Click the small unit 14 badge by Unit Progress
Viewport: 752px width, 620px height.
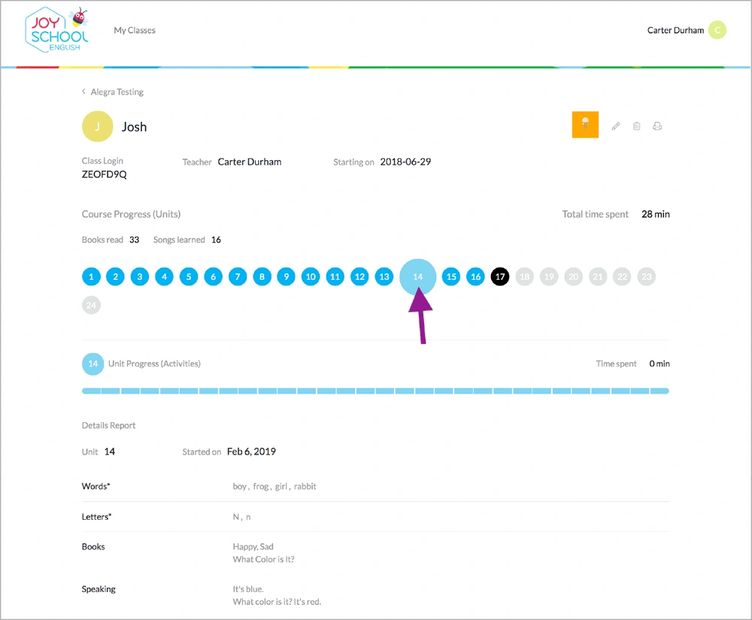[x=92, y=364]
